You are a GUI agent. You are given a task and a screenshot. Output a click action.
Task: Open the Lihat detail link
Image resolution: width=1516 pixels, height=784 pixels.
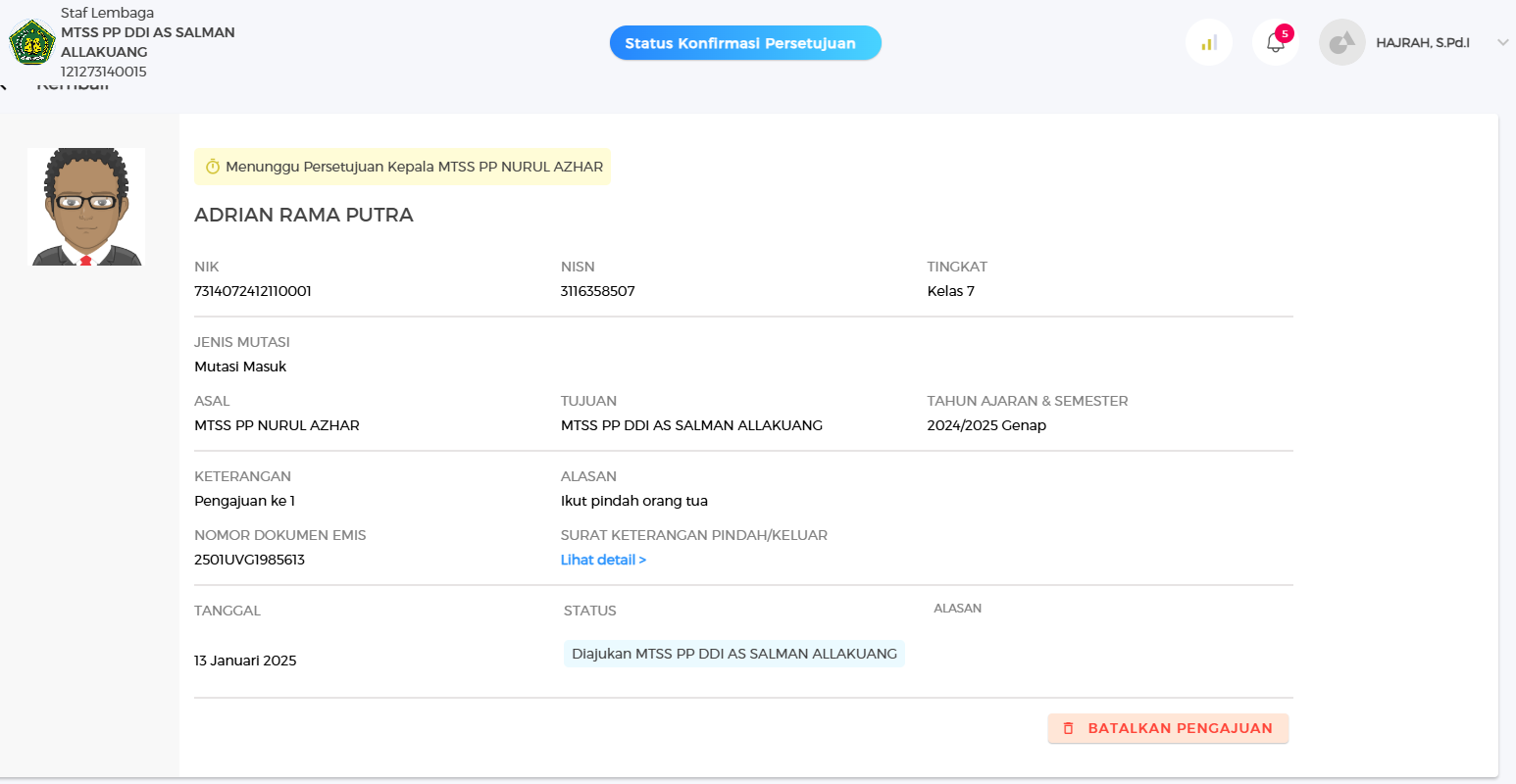603,560
